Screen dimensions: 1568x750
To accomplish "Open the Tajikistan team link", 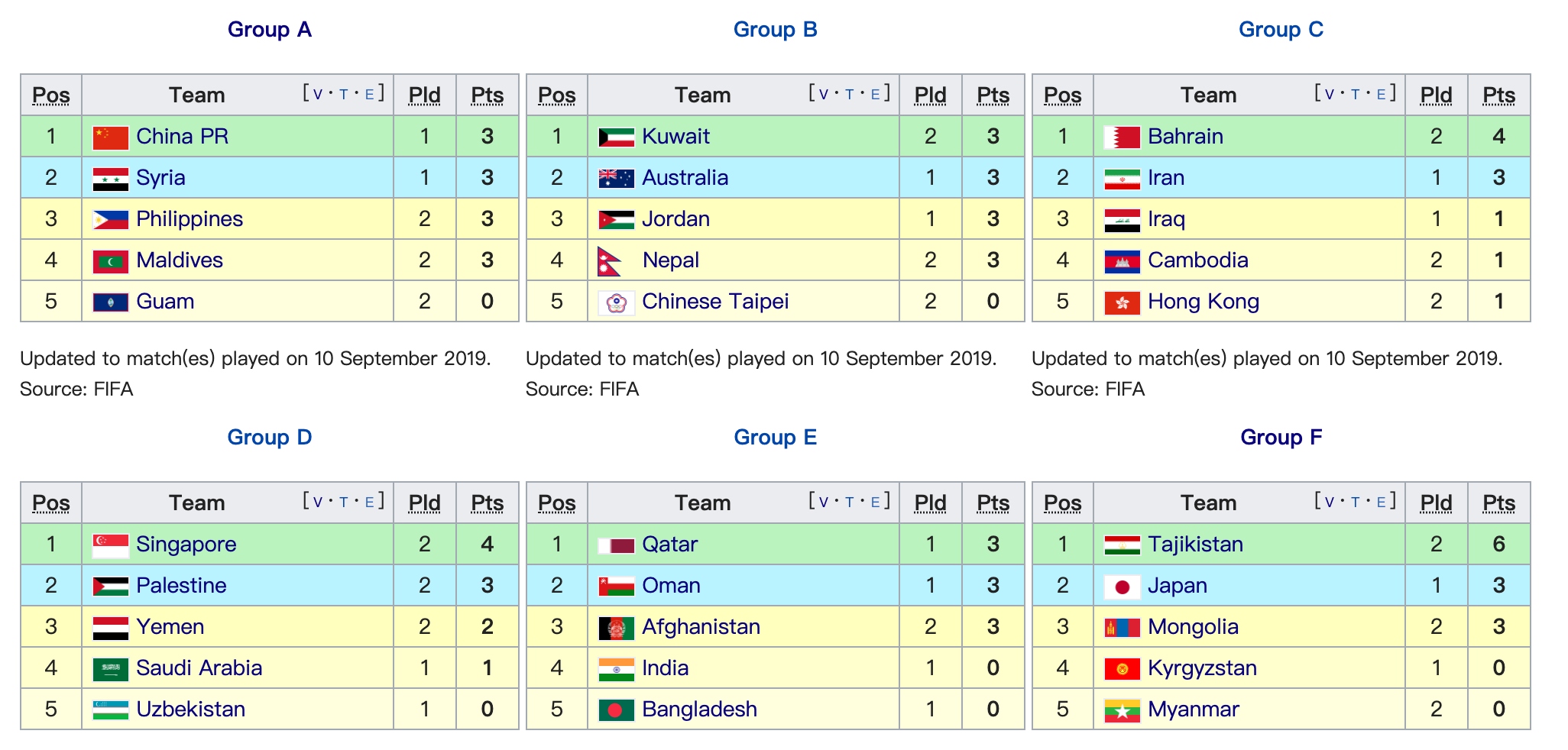I will 1195,545.
